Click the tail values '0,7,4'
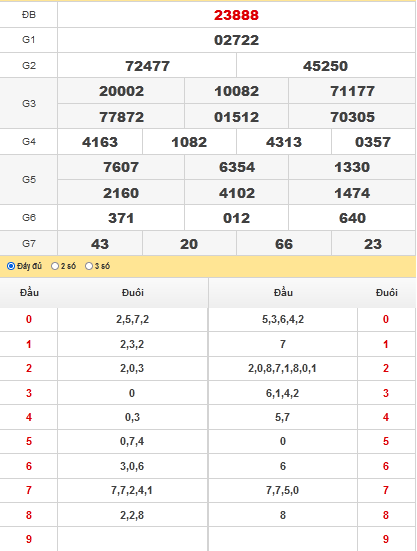The image size is (417, 551). [132, 441]
